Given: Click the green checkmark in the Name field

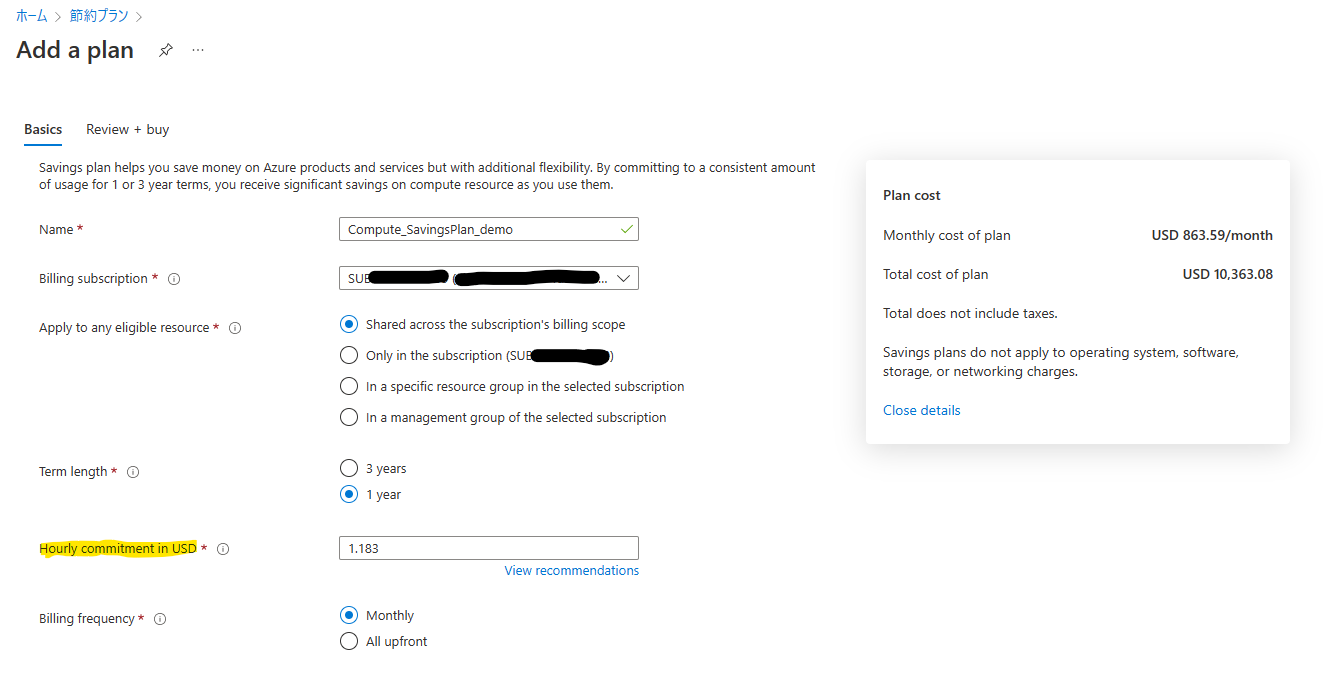Looking at the screenshot, I should [625, 229].
